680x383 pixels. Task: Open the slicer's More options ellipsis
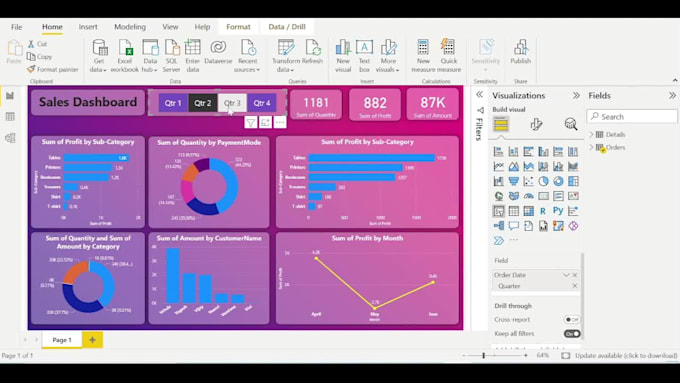pyautogui.click(x=280, y=123)
